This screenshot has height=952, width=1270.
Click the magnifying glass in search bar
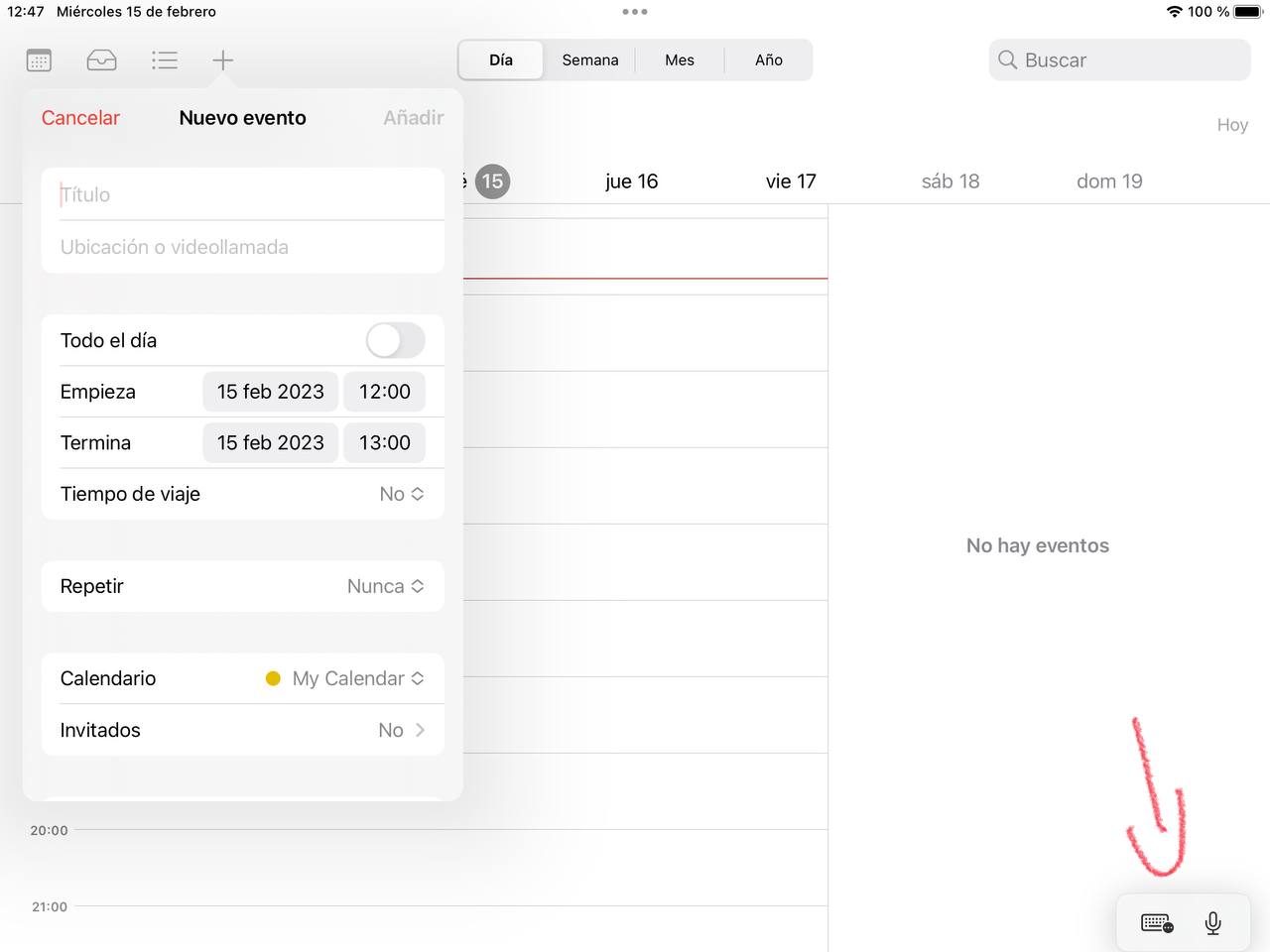pyautogui.click(x=1007, y=59)
